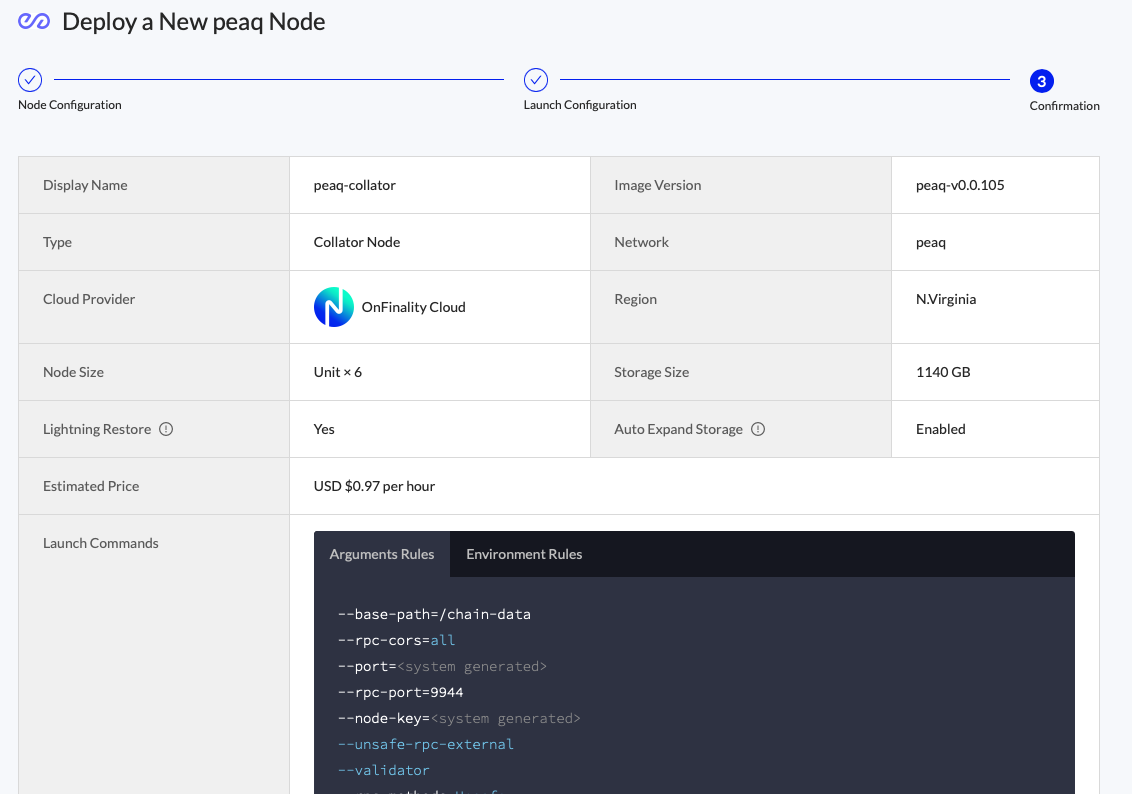Viewport: 1132px width, 794px height.
Task: Click the --unsafe-rpc-external argument line
Action: click(426, 744)
